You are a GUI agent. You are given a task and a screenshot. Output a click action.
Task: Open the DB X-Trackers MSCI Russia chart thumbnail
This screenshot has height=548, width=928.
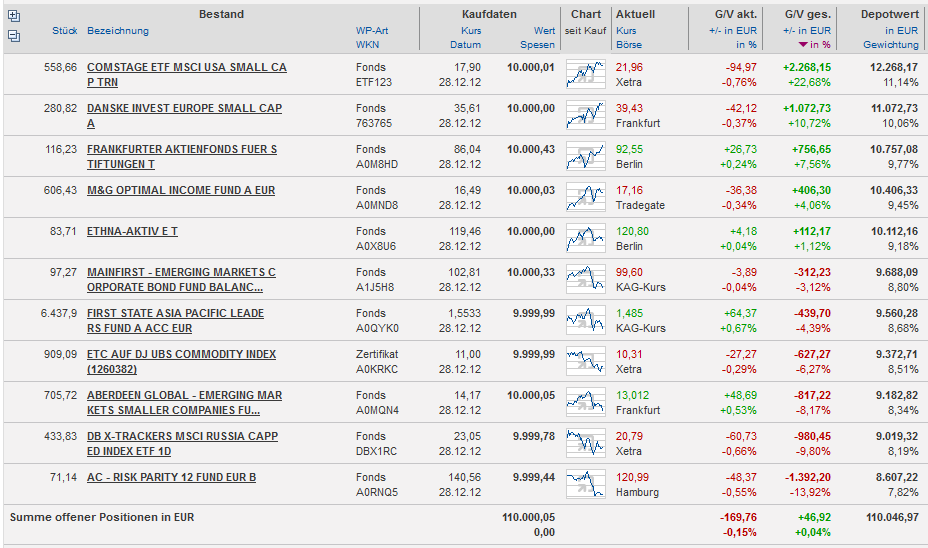click(585, 443)
